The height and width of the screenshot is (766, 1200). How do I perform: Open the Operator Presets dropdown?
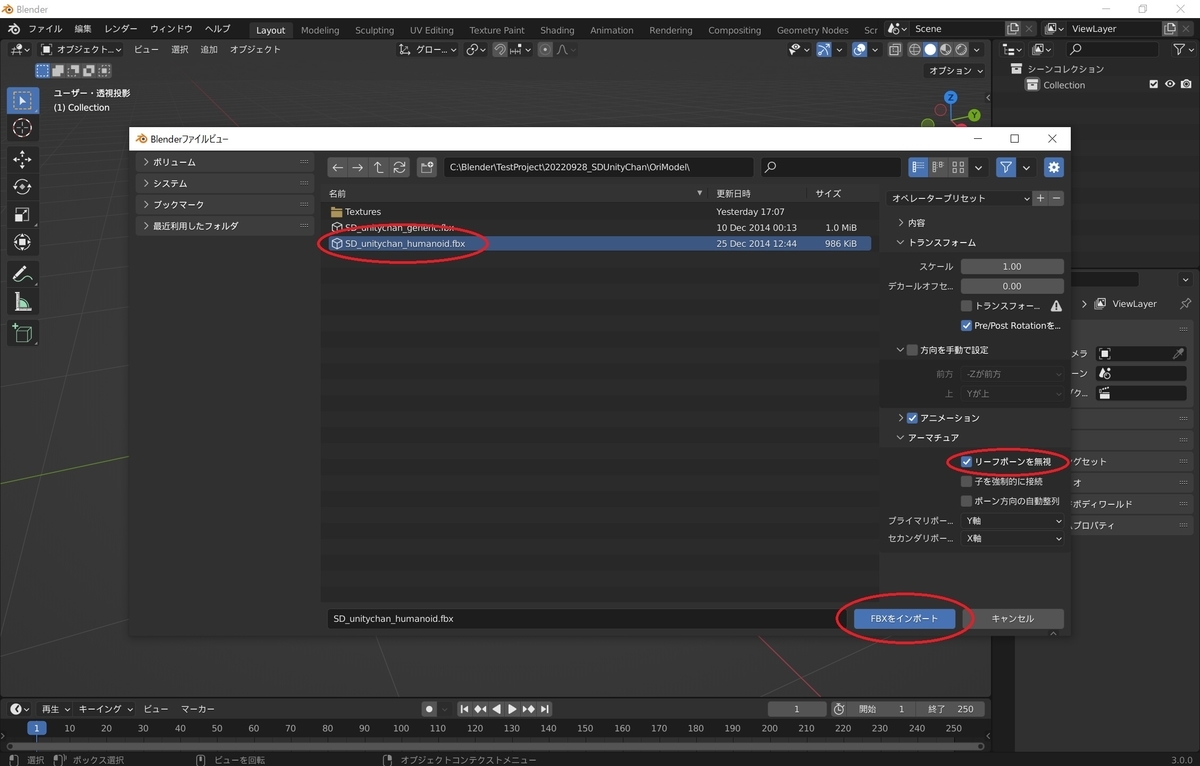click(x=960, y=198)
